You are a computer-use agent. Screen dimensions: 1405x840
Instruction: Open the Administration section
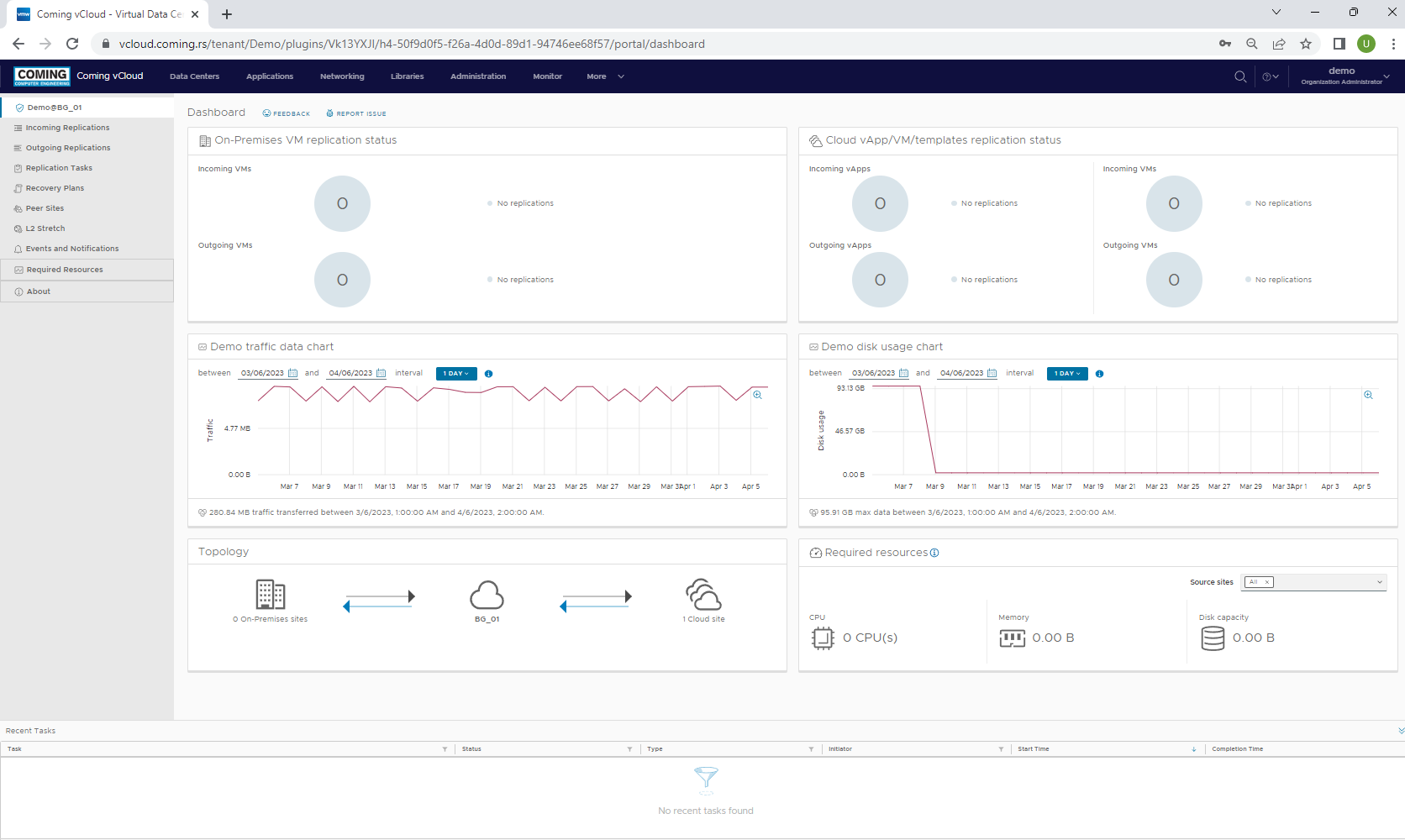pos(477,76)
